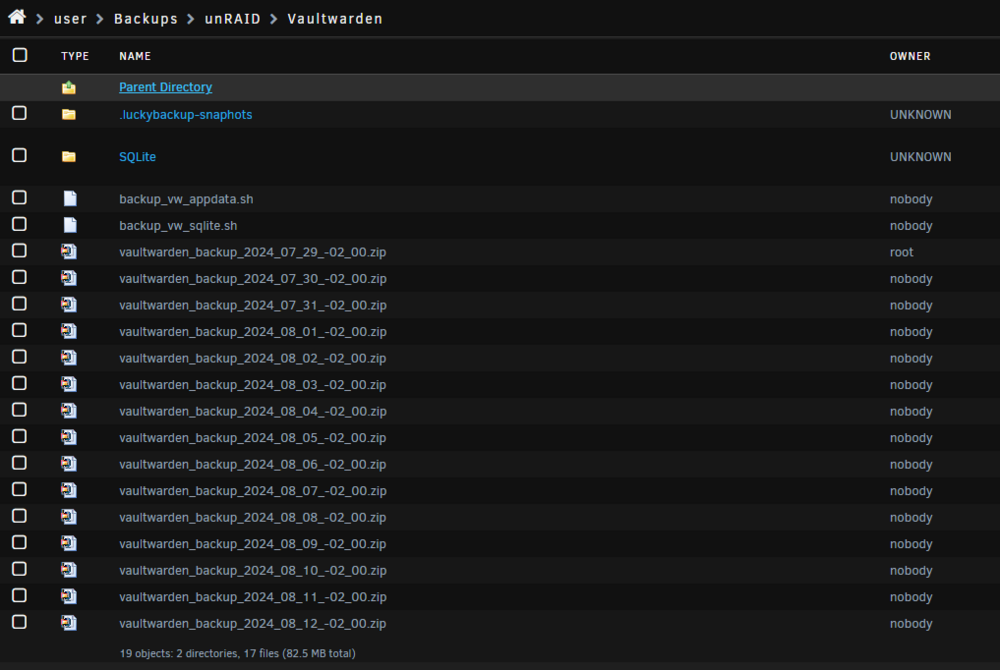Sort by the TYPE column header
This screenshot has width=1000, height=670.
tap(75, 56)
